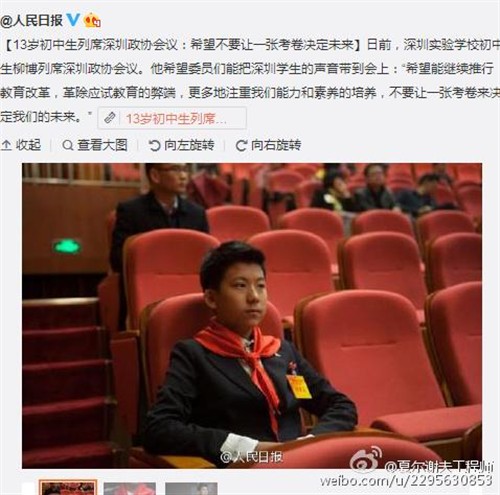
Task: Click the weibo.com/u/2295630853 watermark text
Action: click(x=406, y=481)
